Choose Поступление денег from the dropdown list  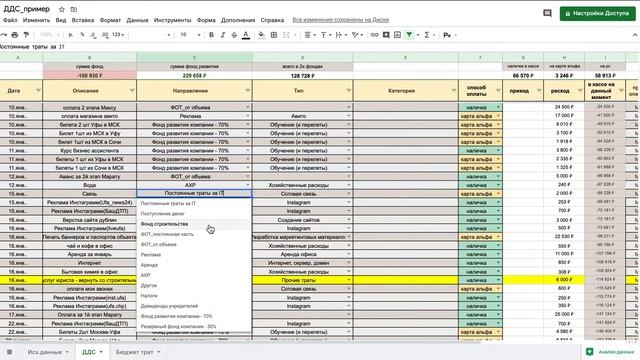tap(194, 213)
